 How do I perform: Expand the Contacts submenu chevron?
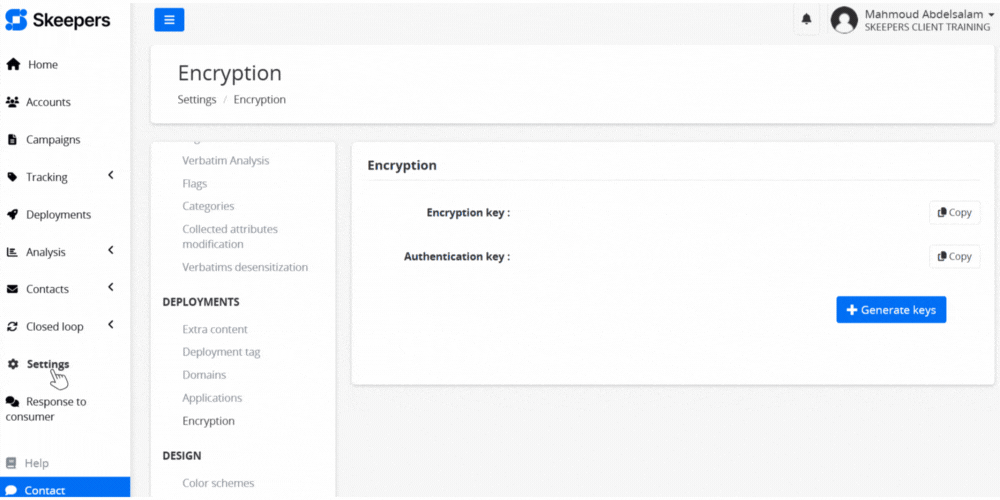pos(111,288)
